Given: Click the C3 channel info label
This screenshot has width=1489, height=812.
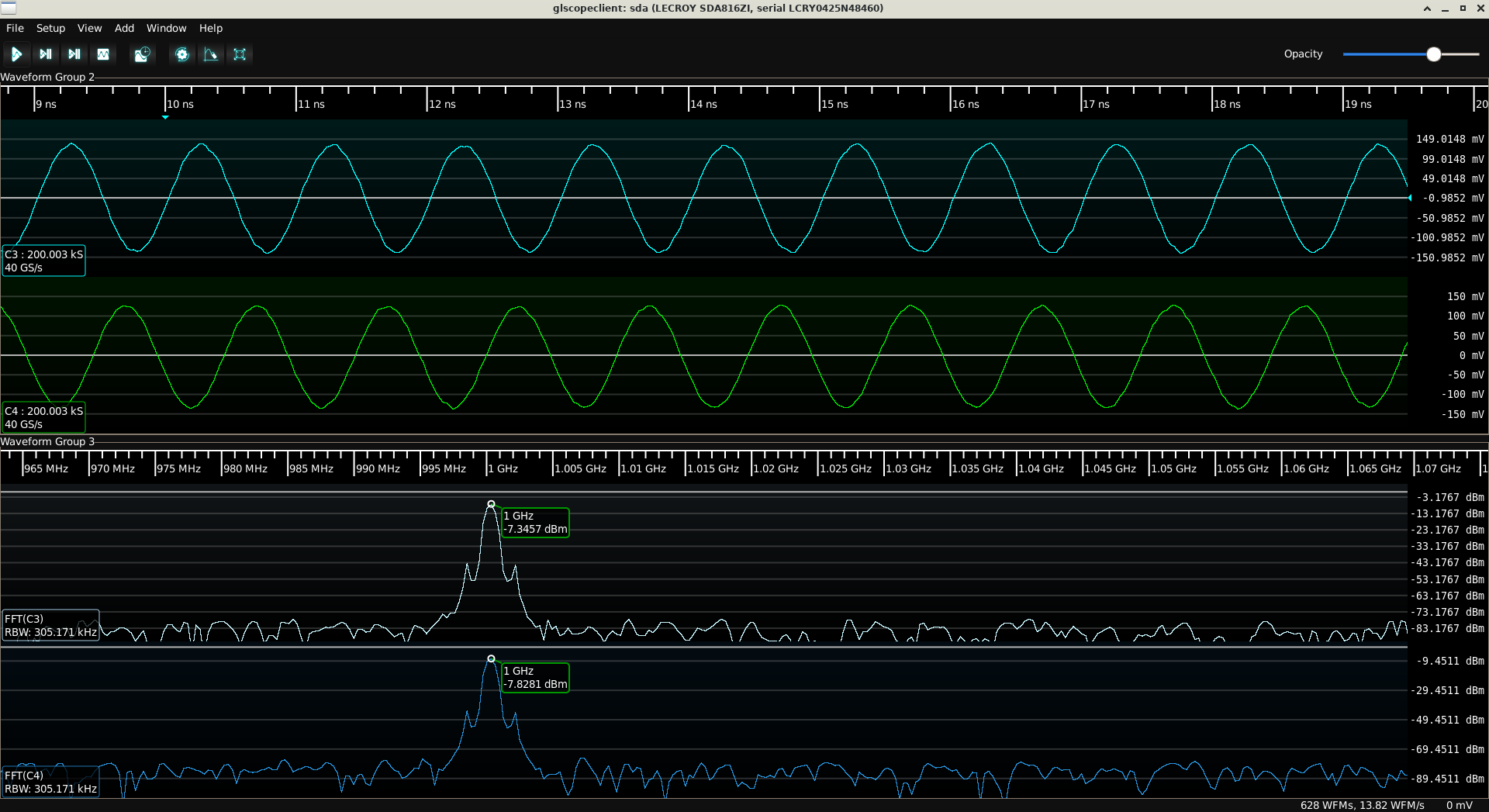Looking at the screenshot, I should (43, 261).
